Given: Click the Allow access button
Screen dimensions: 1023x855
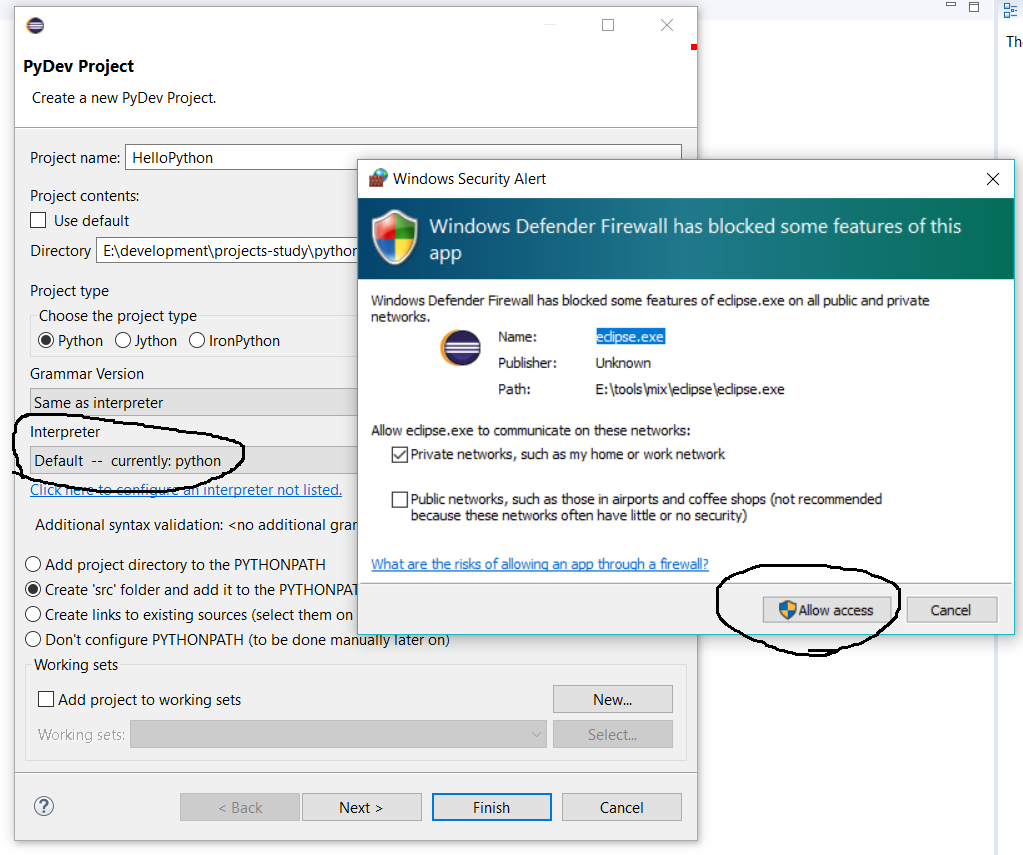Looking at the screenshot, I should pyautogui.click(x=827, y=610).
